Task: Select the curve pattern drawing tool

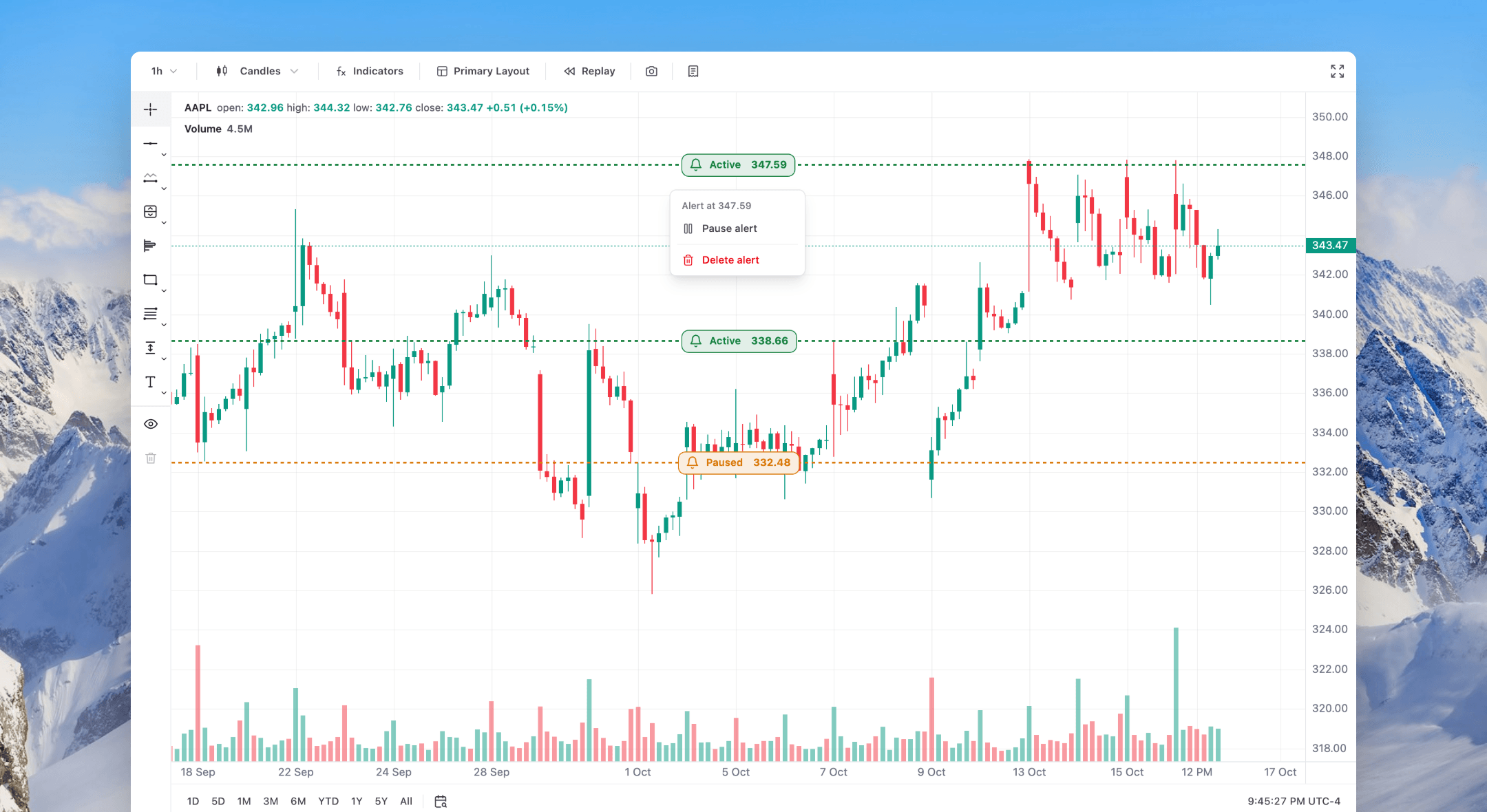Action: tap(150, 178)
